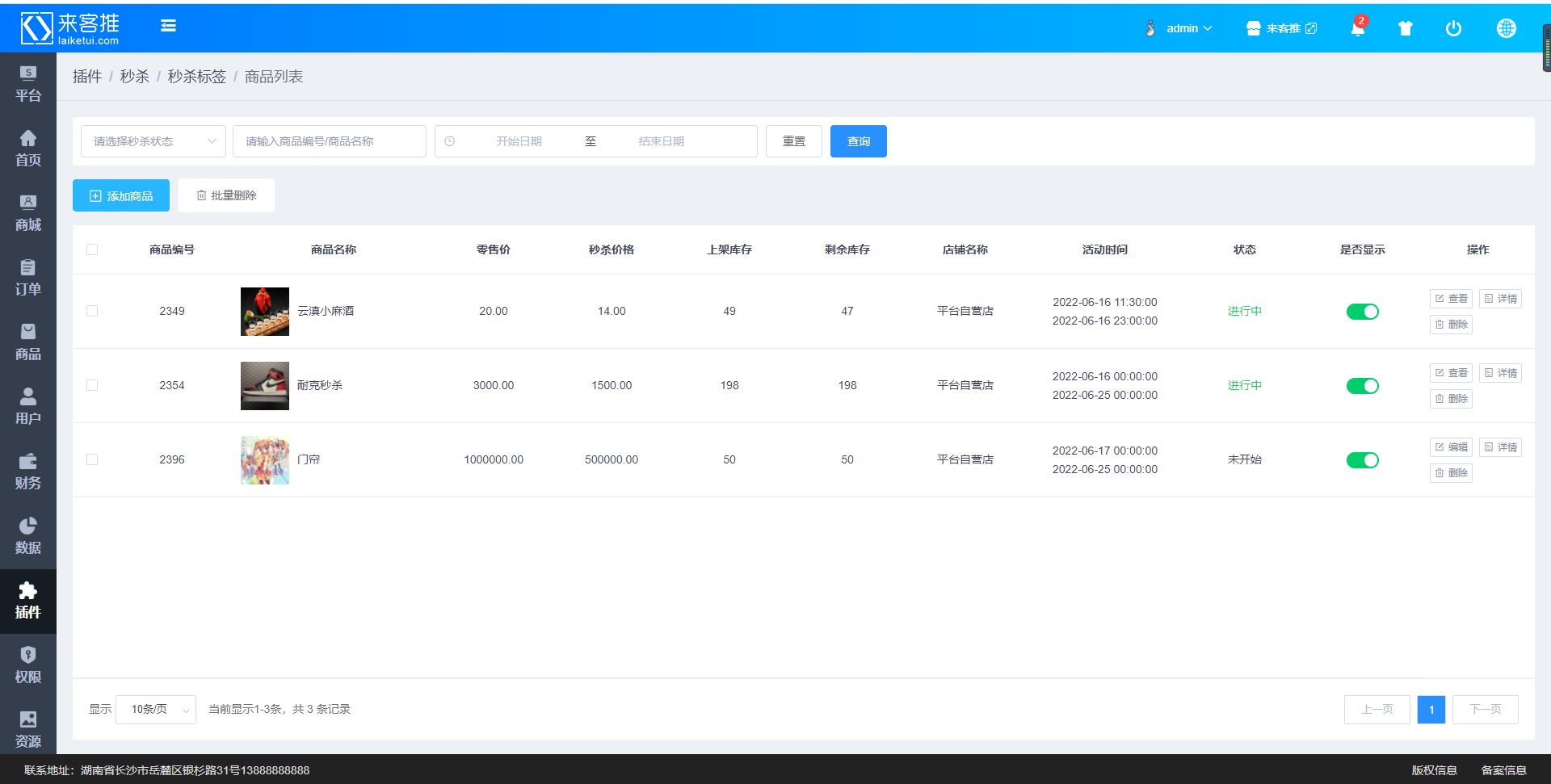Tick checkbox for product 2354
The image size is (1551, 784).
[x=92, y=385]
